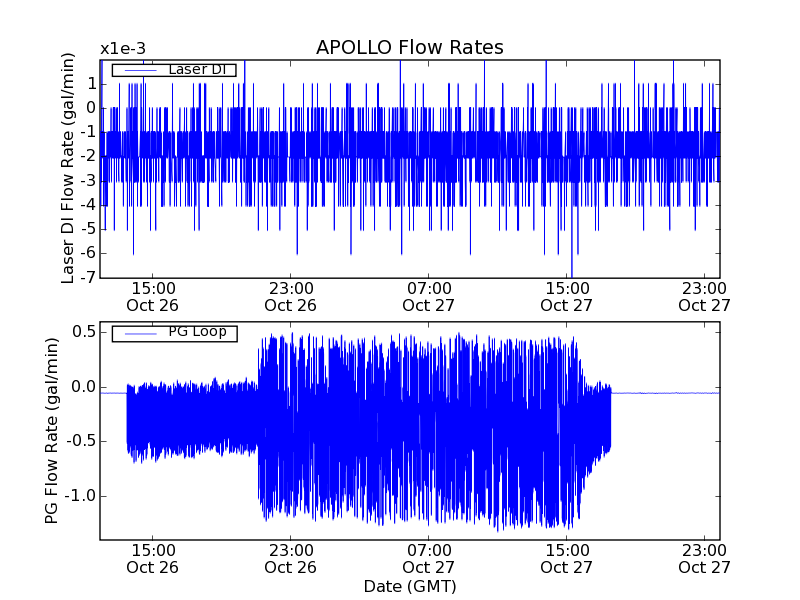Viewport: 800px width, 600px height.
Task: Click the -4 tick on the Laser DI axis
Action: [89, 204]
